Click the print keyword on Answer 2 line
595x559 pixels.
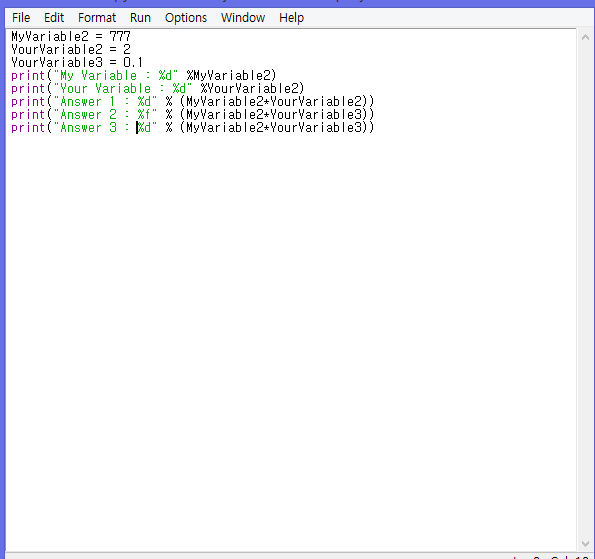tap(28, 115)
